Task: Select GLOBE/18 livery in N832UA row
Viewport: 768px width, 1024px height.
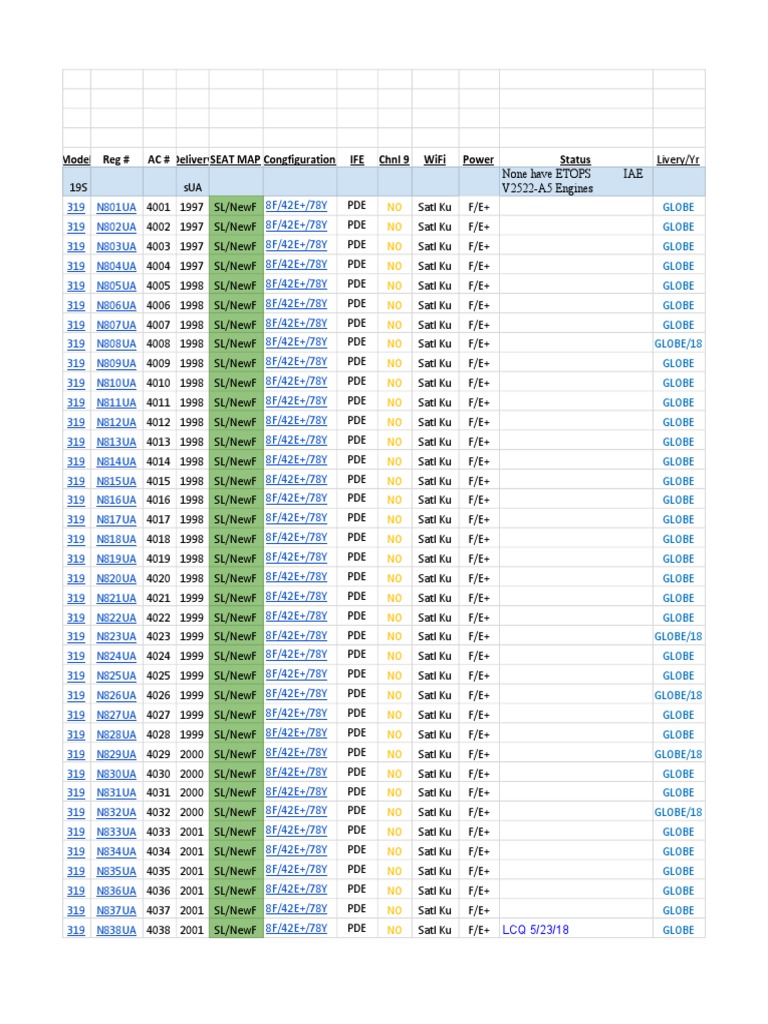Action: (678, 812)
